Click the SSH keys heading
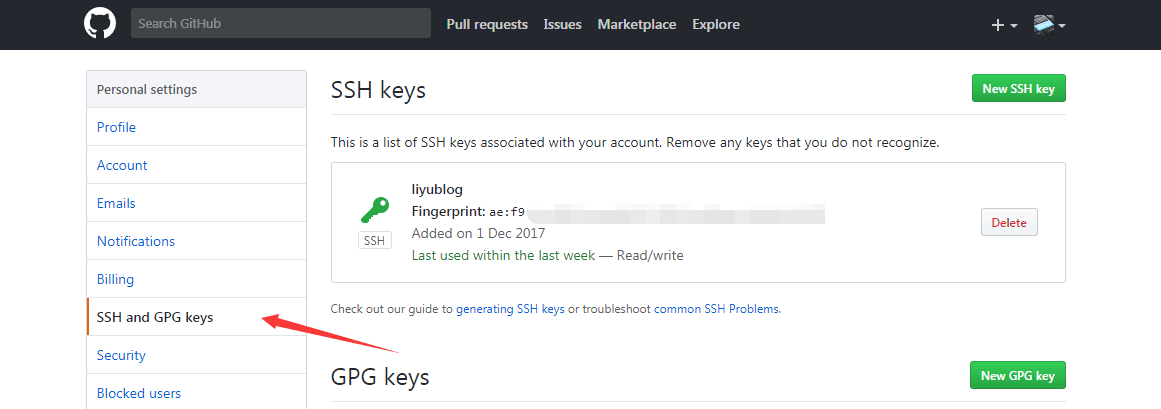 [378, 90]
